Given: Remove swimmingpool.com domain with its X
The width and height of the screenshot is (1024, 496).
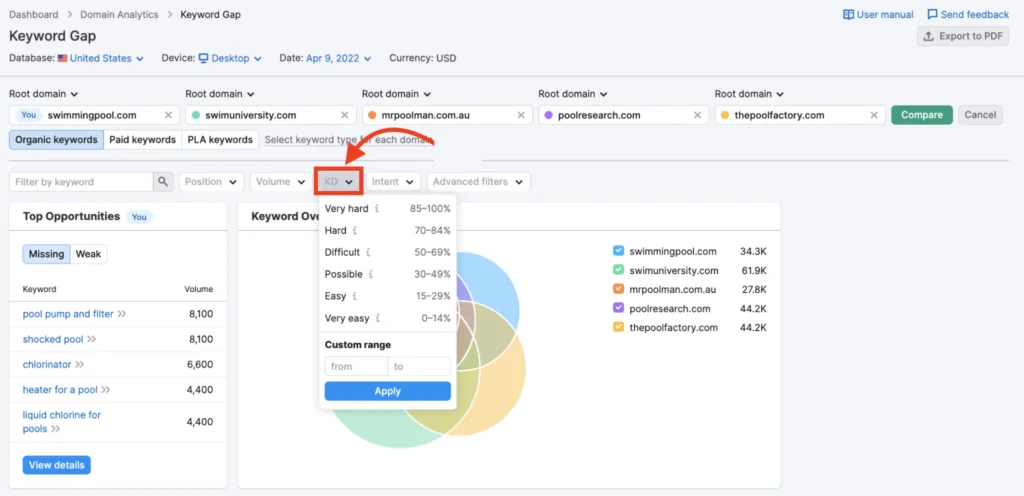Looking at the screenshot, I should point(168,115).
